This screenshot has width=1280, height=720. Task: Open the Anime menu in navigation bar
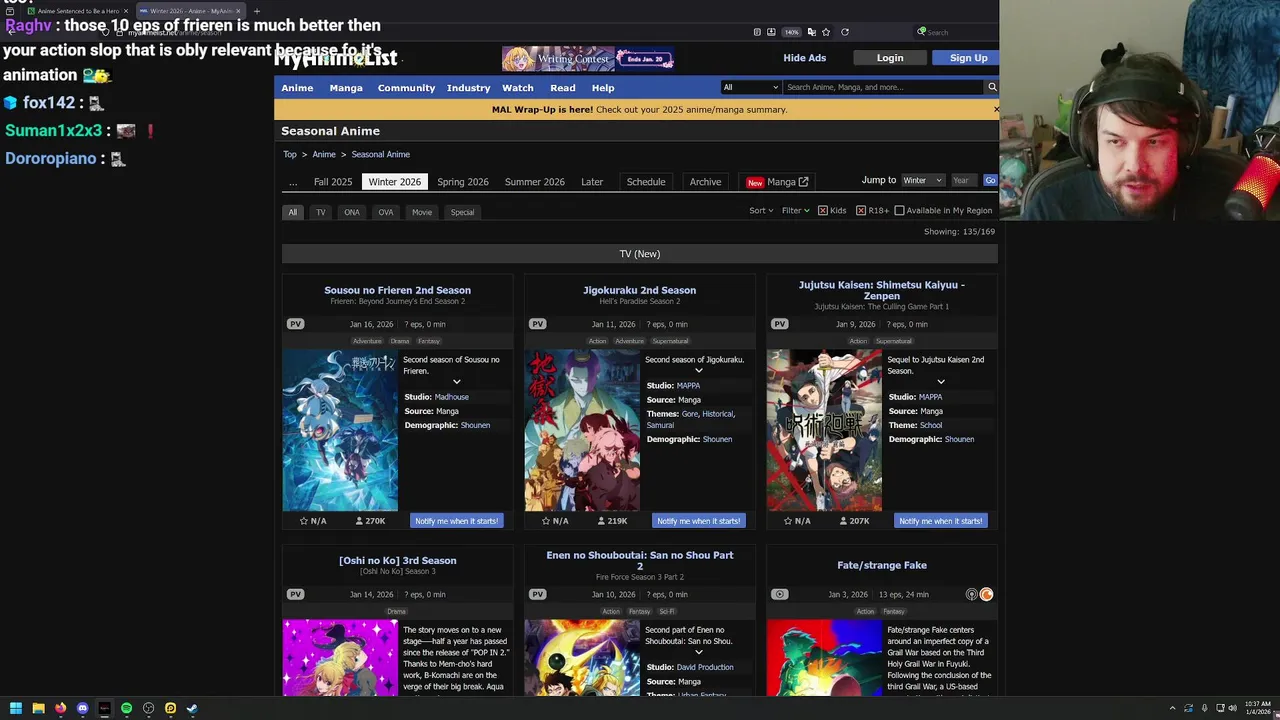[297, 88]
